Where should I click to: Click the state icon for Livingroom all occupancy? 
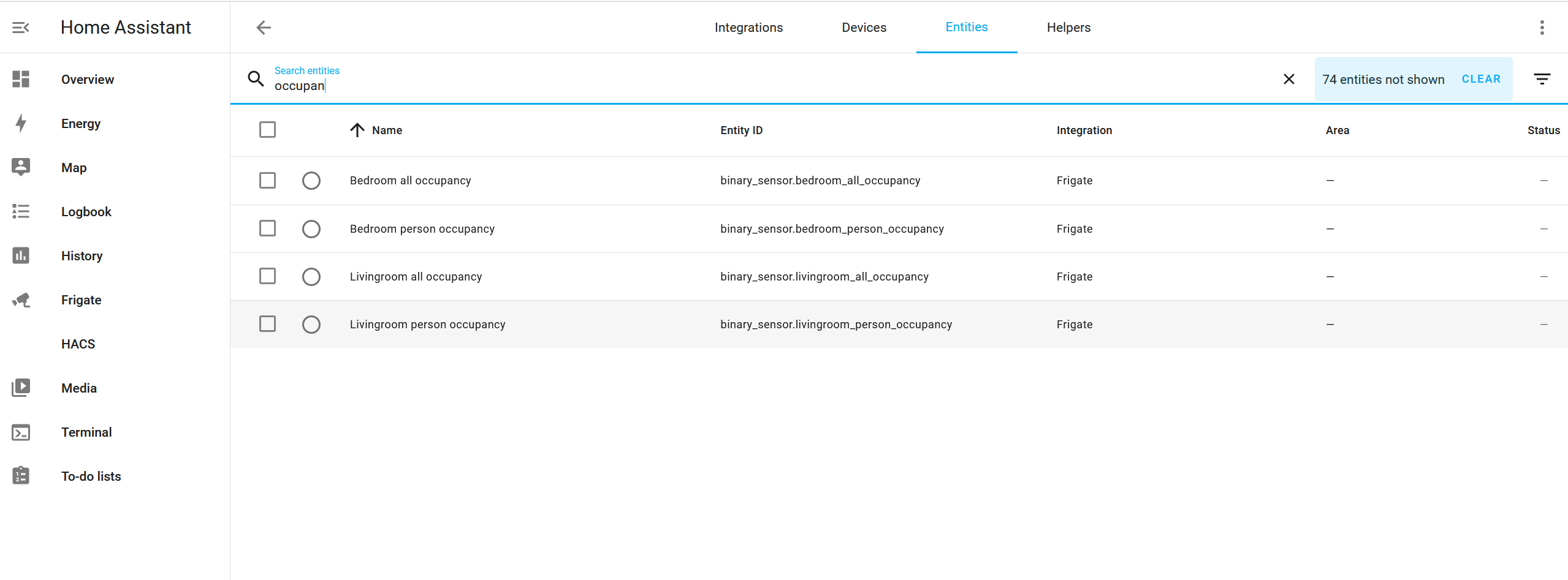(311, 277)
